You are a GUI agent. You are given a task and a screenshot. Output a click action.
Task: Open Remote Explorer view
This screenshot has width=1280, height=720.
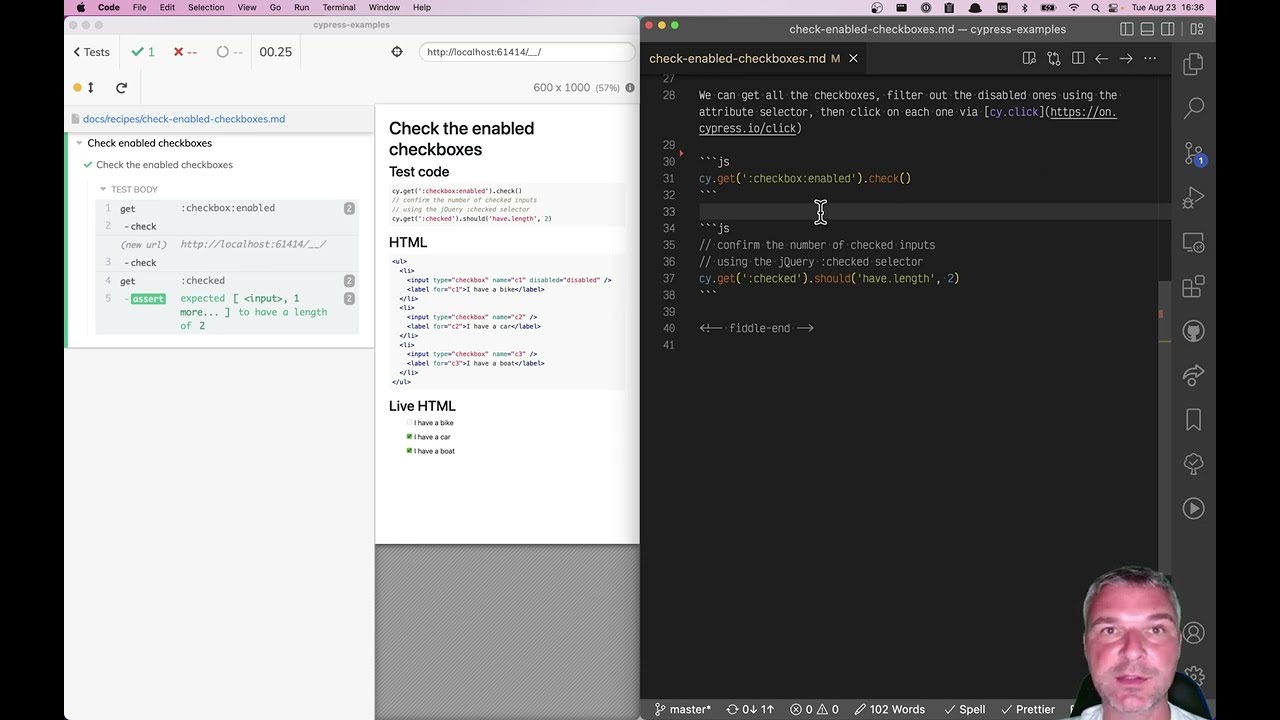pos(1193,243)
